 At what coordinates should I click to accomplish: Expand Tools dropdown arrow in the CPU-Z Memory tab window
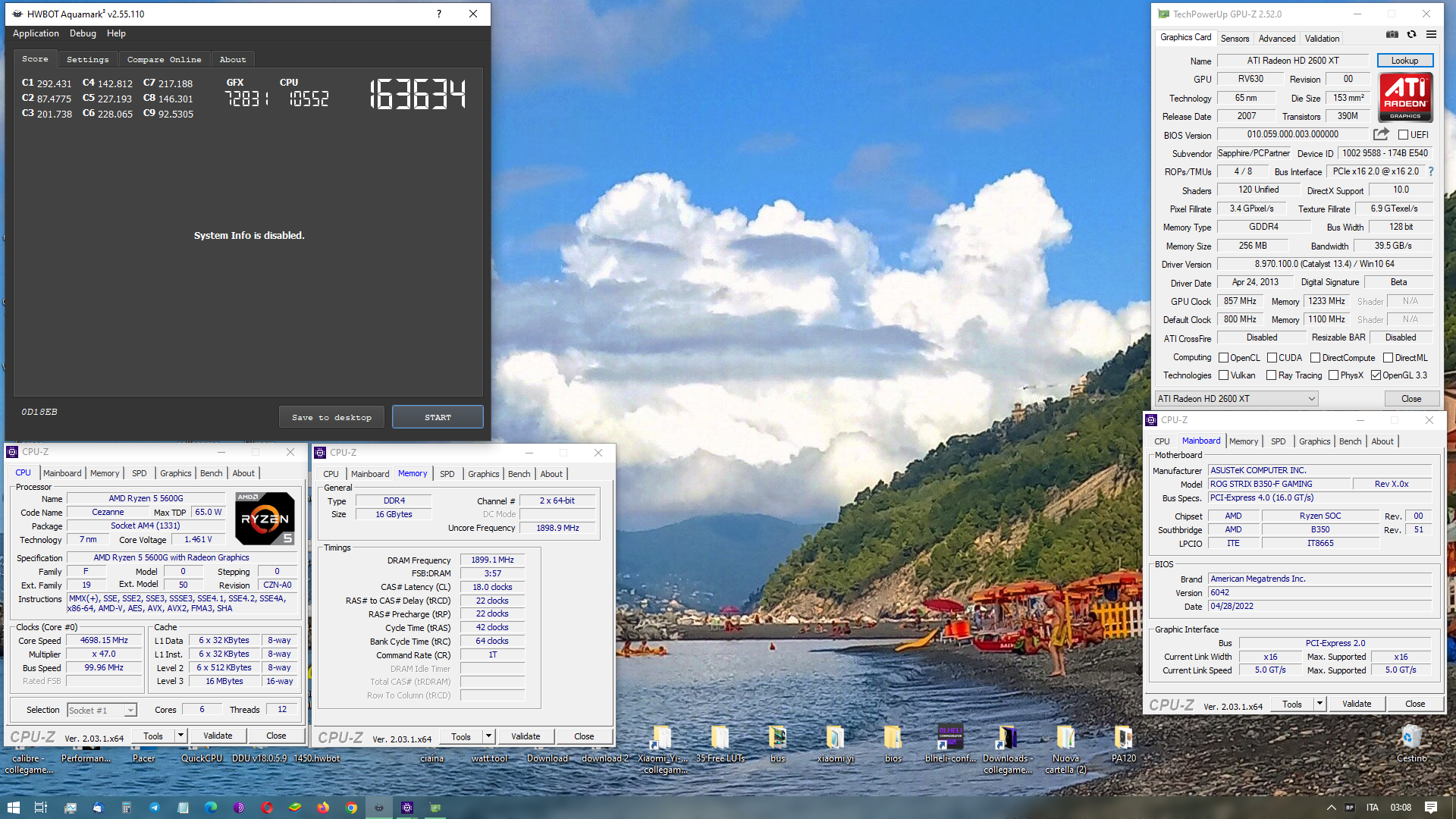pyautogui.click(x=488, y=736)
